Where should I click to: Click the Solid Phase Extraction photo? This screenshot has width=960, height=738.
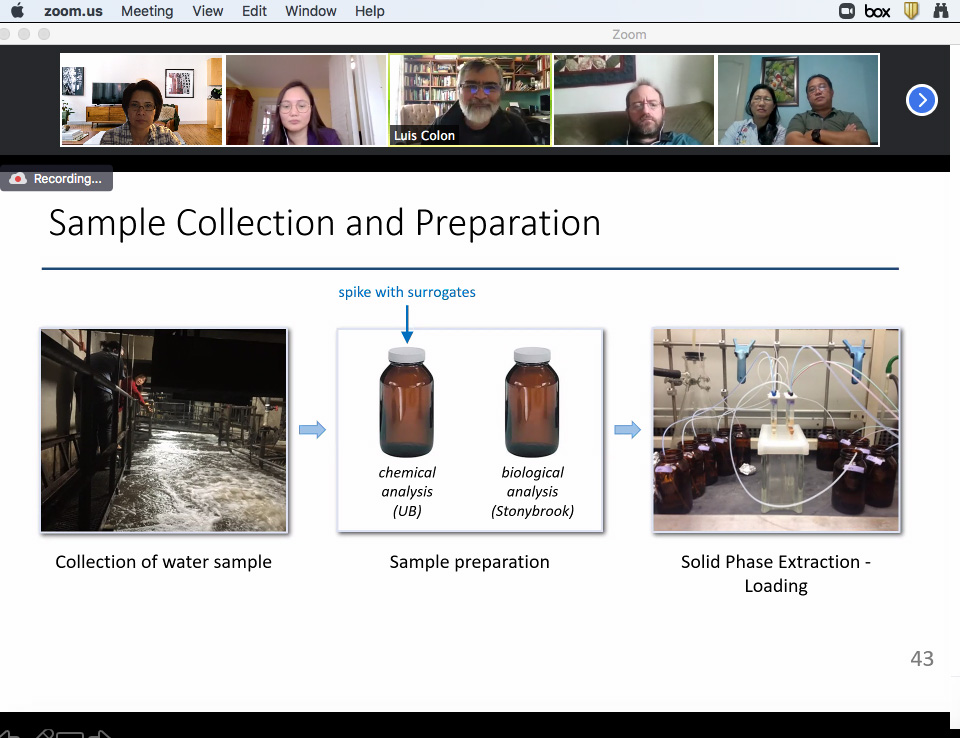(x=776, y=430)
